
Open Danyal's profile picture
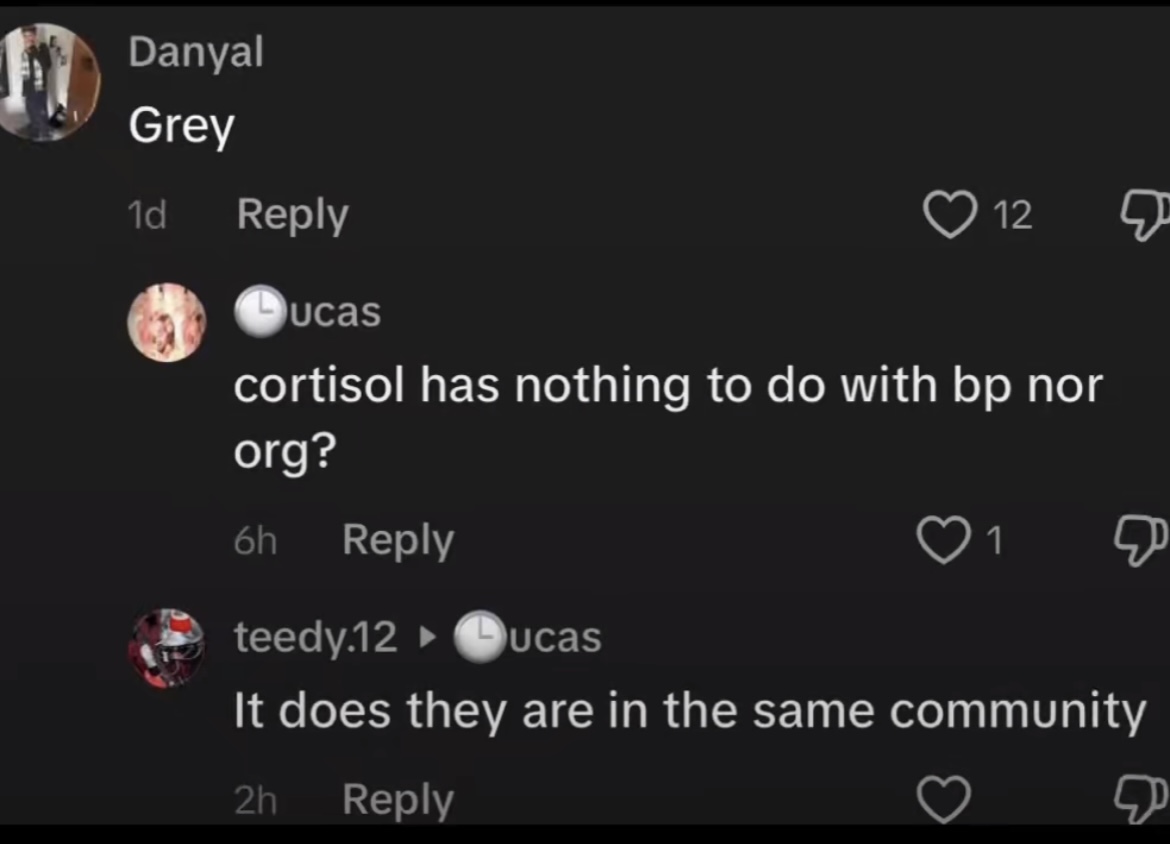coord(46,82)
